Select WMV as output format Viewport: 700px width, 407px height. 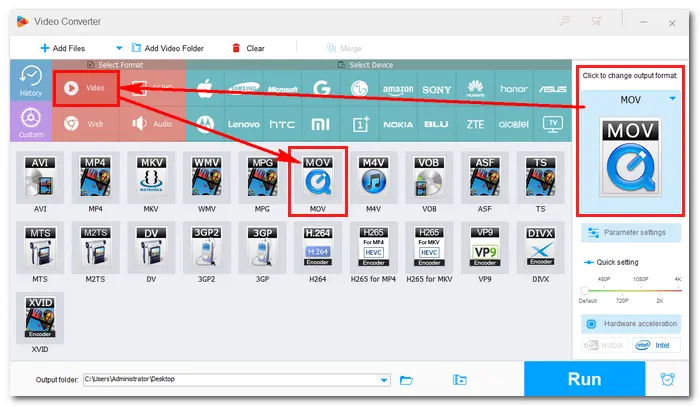coord(207,177)
